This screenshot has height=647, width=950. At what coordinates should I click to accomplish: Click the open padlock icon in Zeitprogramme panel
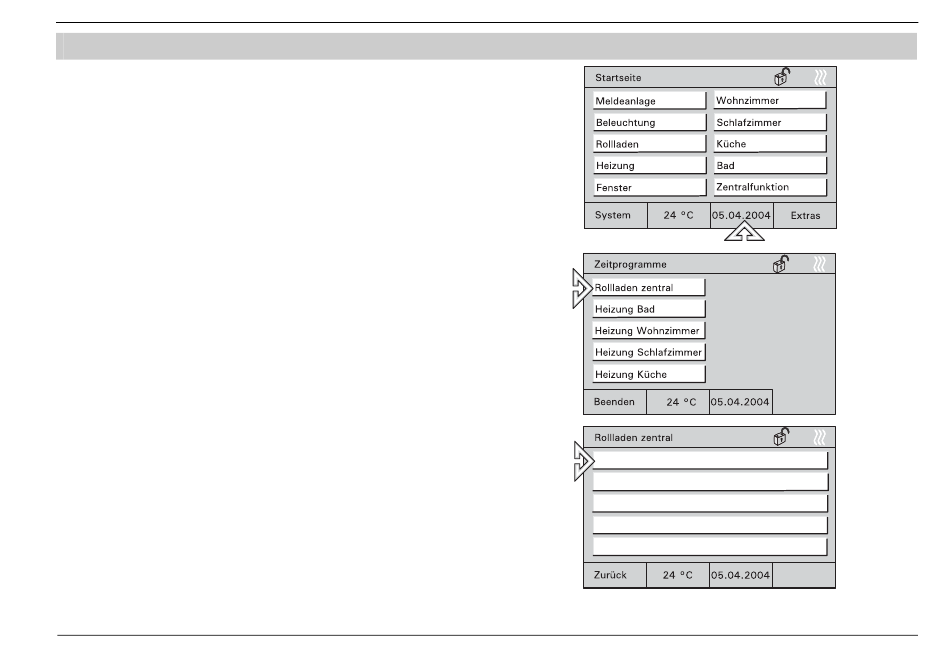tap(781, 264)
